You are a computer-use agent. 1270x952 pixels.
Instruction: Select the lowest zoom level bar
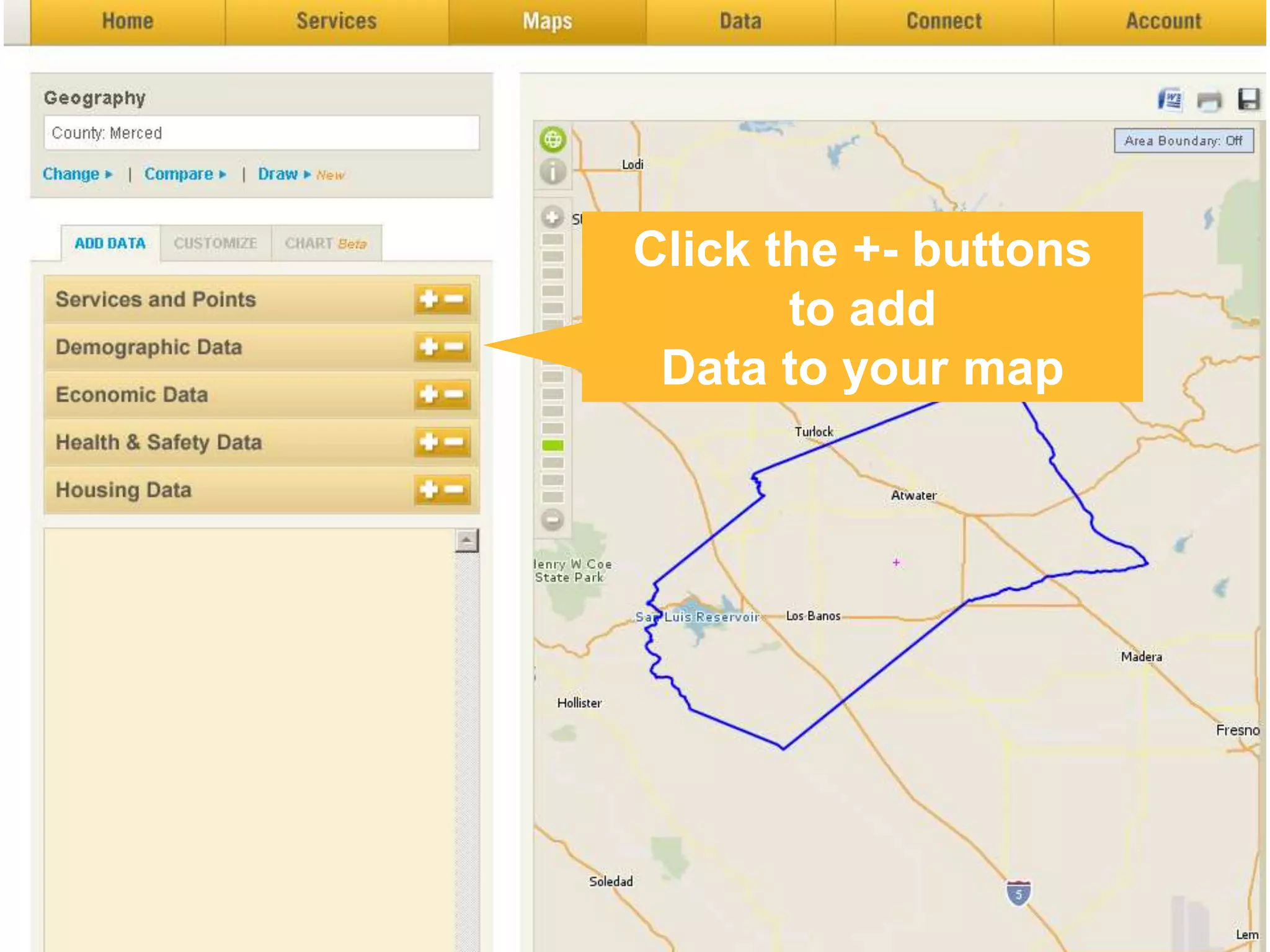click(x=553, y=496)
